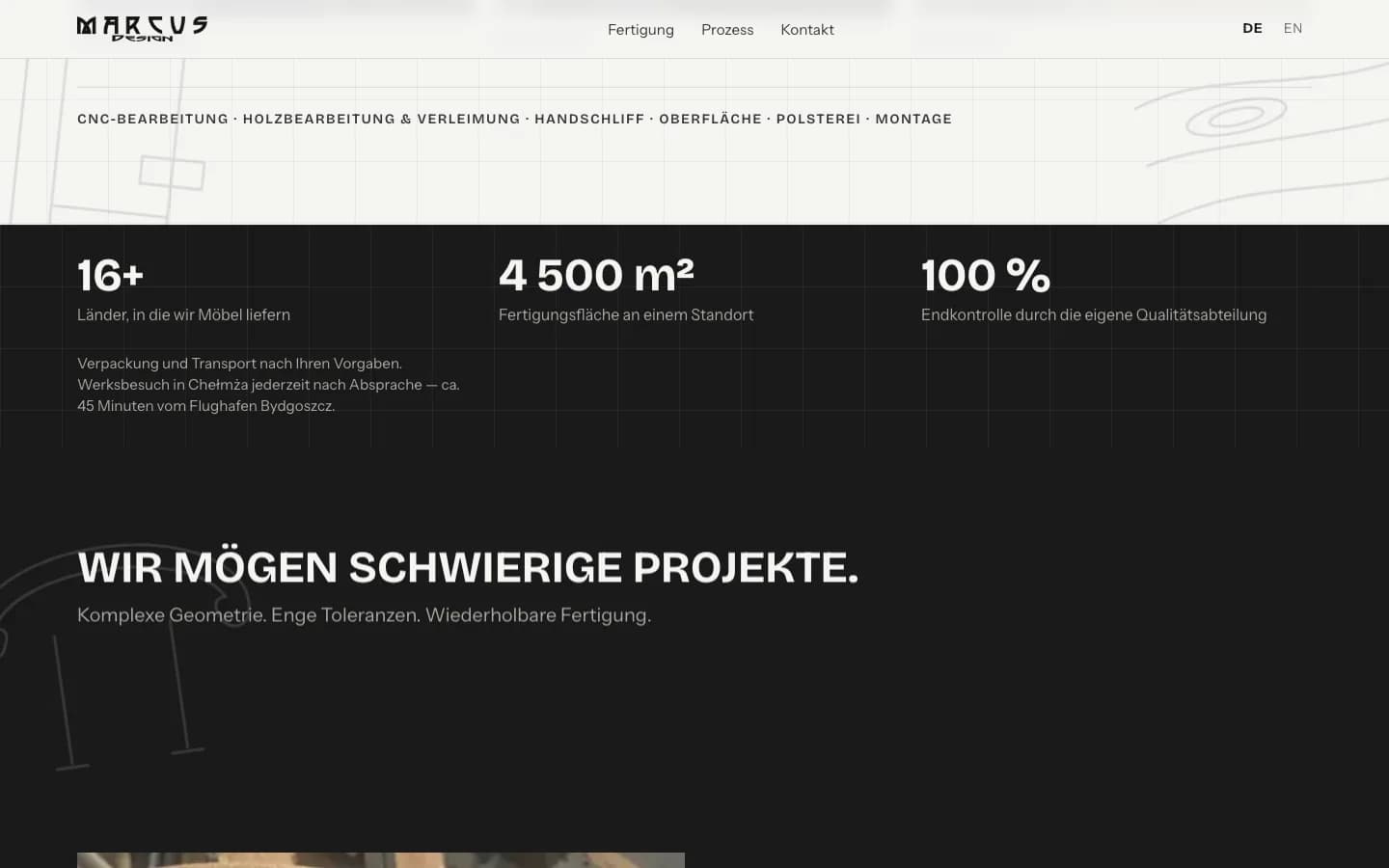This screenshot has height=868, width=1389.
Task: Click heading 'WIR MÖGEN SCHWIERIGE PROJEKTE.'
Action: 468,567
